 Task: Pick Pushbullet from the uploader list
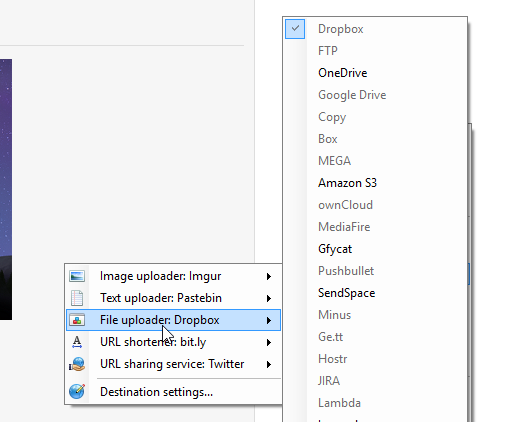coord(375,271)
